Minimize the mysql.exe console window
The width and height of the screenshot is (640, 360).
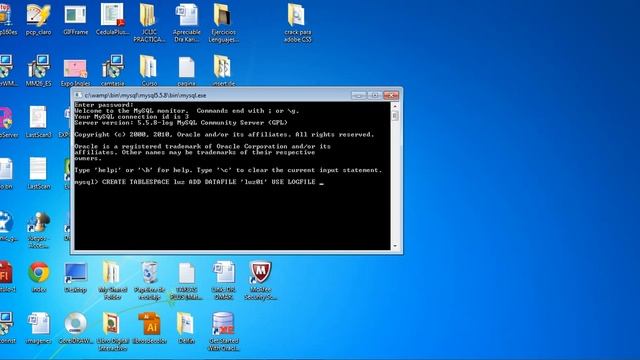[x=359, y=95]
